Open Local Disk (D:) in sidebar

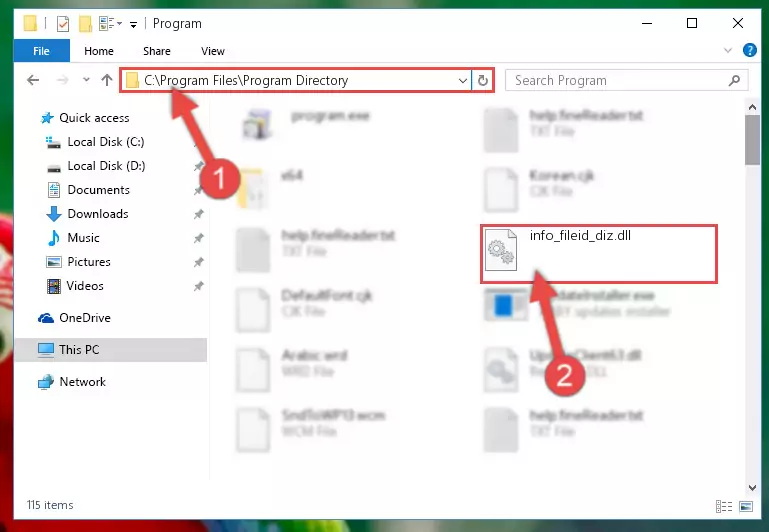tap(106, 166)
